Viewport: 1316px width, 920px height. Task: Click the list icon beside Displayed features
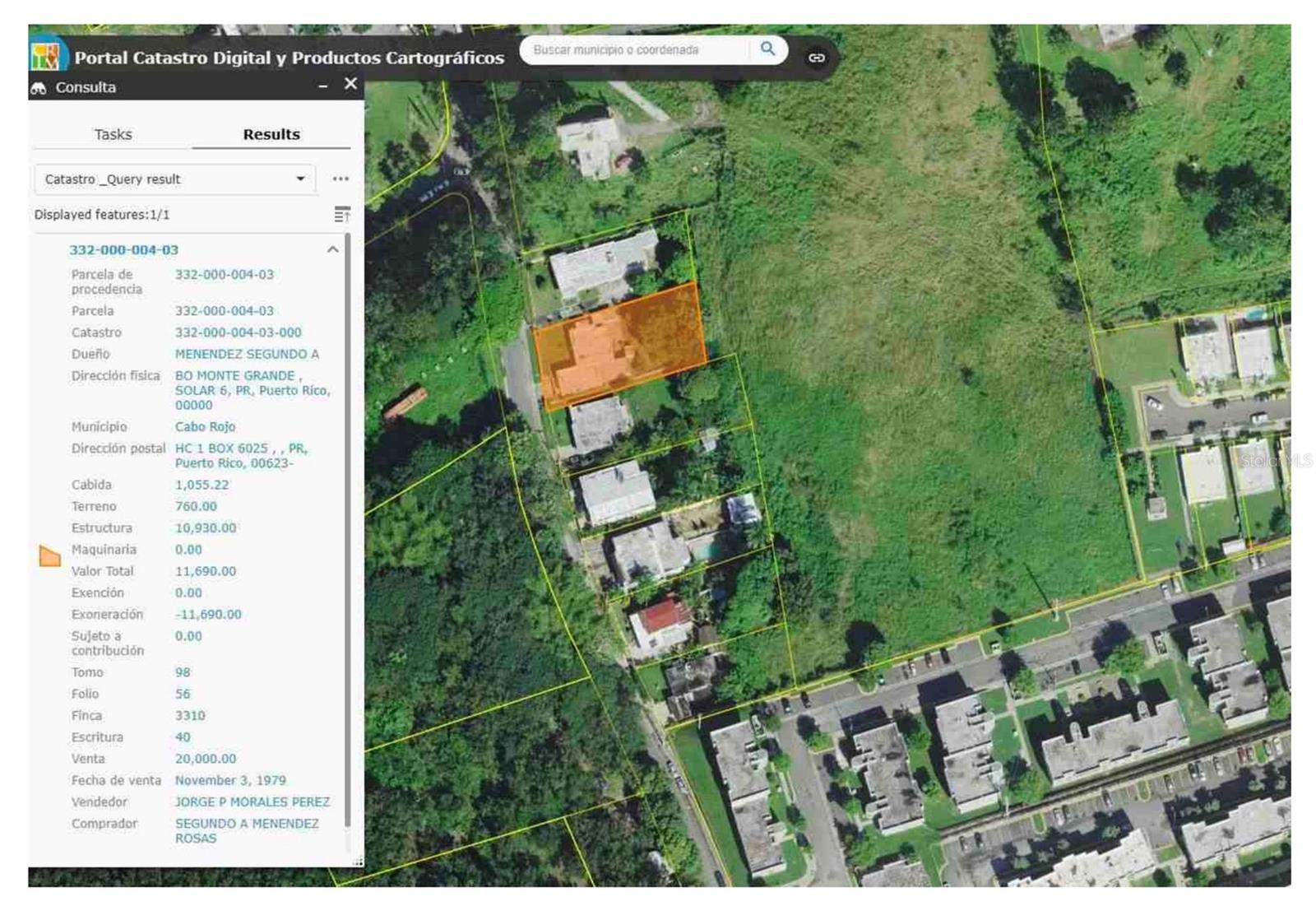(x=342, y=215)
